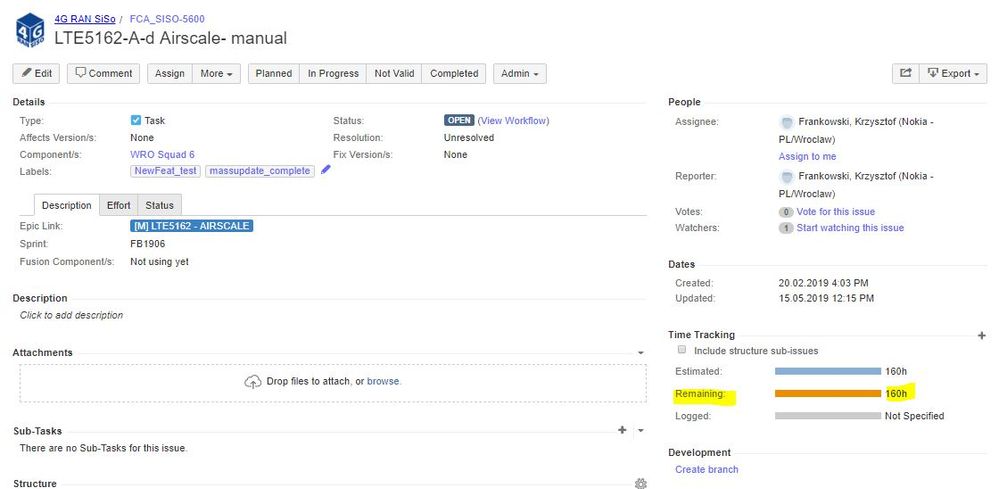
Task: Click Vote for this issue link
Action: (836, 211)
